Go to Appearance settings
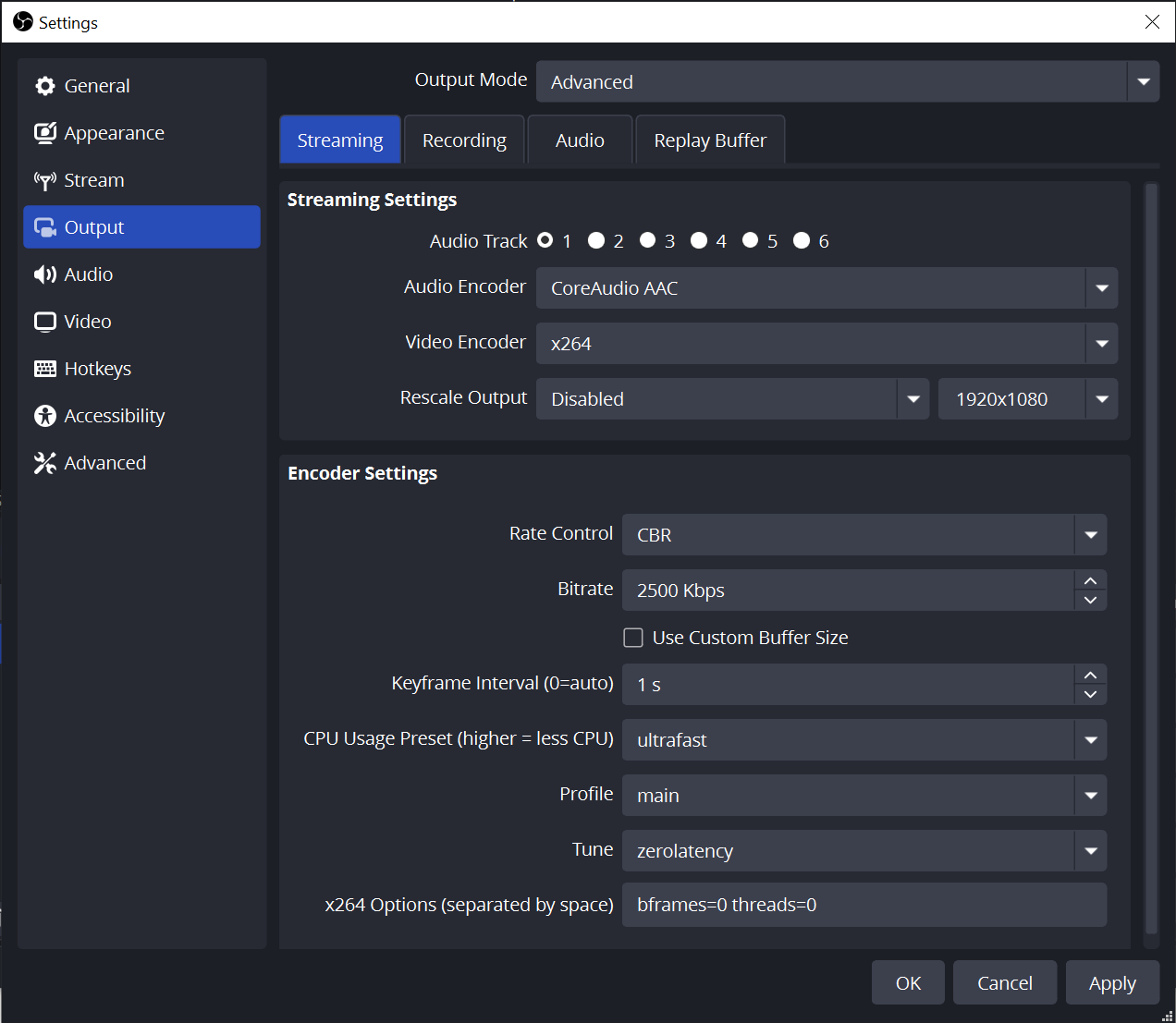1176x1023 pixels. pyautogui.click(x=141, y=133)
